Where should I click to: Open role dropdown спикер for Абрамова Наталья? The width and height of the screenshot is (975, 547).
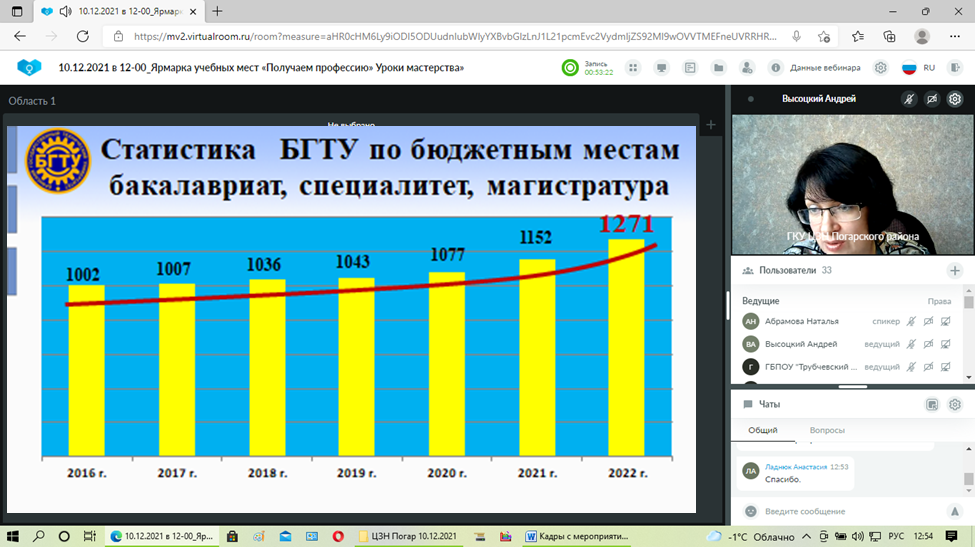(885, 321)
